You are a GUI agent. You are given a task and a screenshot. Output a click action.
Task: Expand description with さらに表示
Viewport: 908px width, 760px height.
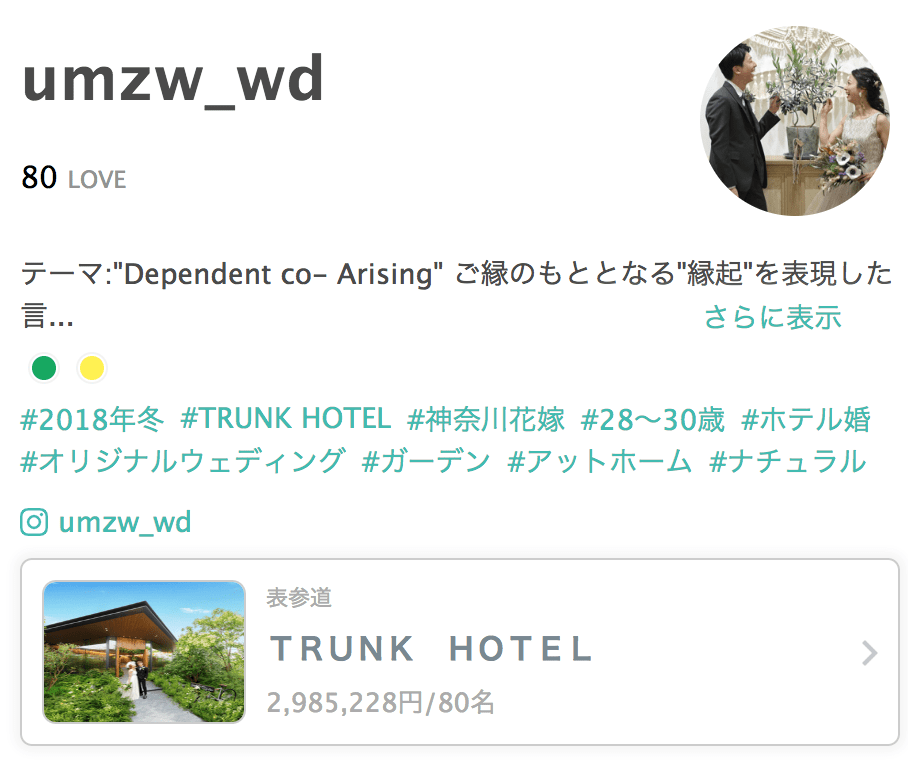pos(772,317)
